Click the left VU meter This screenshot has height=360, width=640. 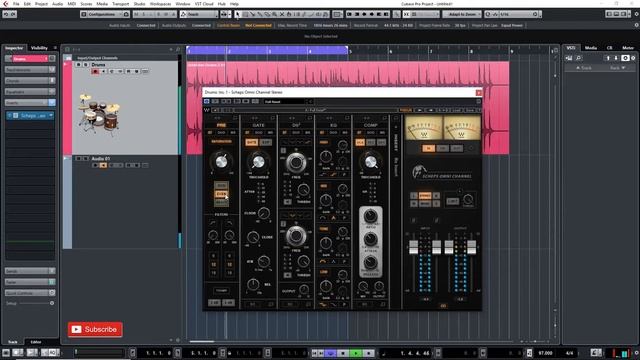coord(424,128)
